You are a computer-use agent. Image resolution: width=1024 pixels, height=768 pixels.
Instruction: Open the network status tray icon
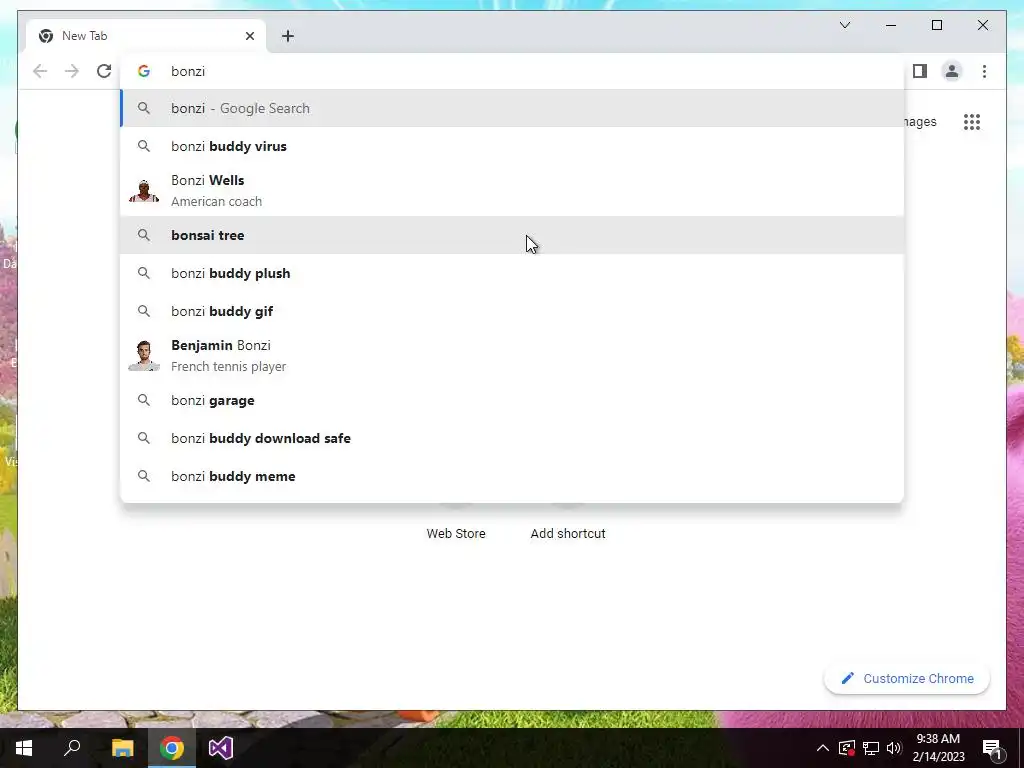coord(871,748)
